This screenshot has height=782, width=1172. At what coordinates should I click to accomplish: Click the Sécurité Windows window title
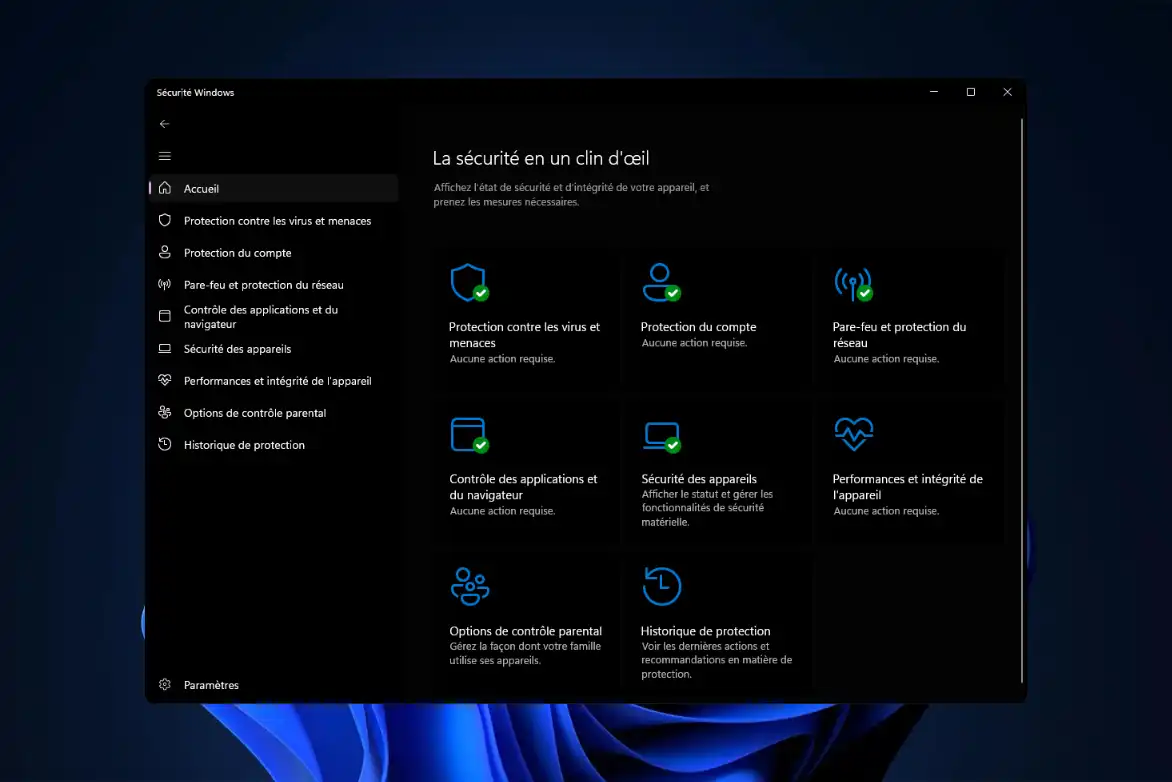click(195, 93)
